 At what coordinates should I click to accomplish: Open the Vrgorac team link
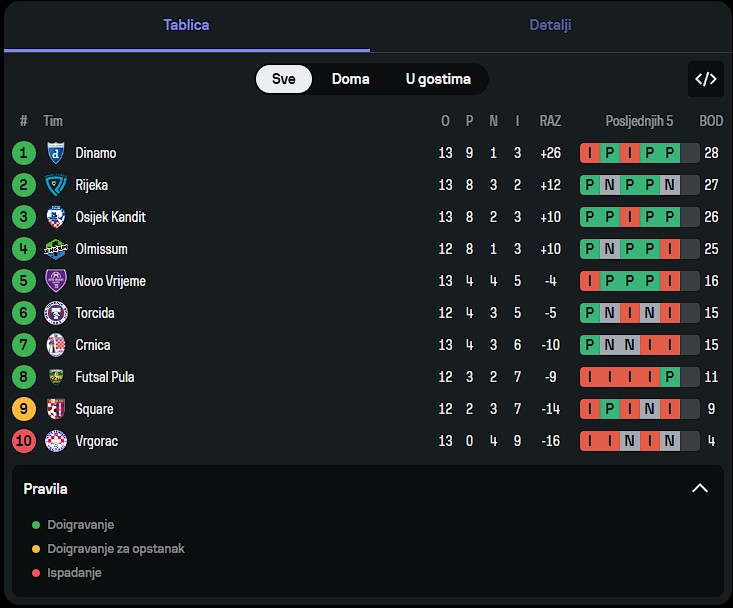point(96,441)
